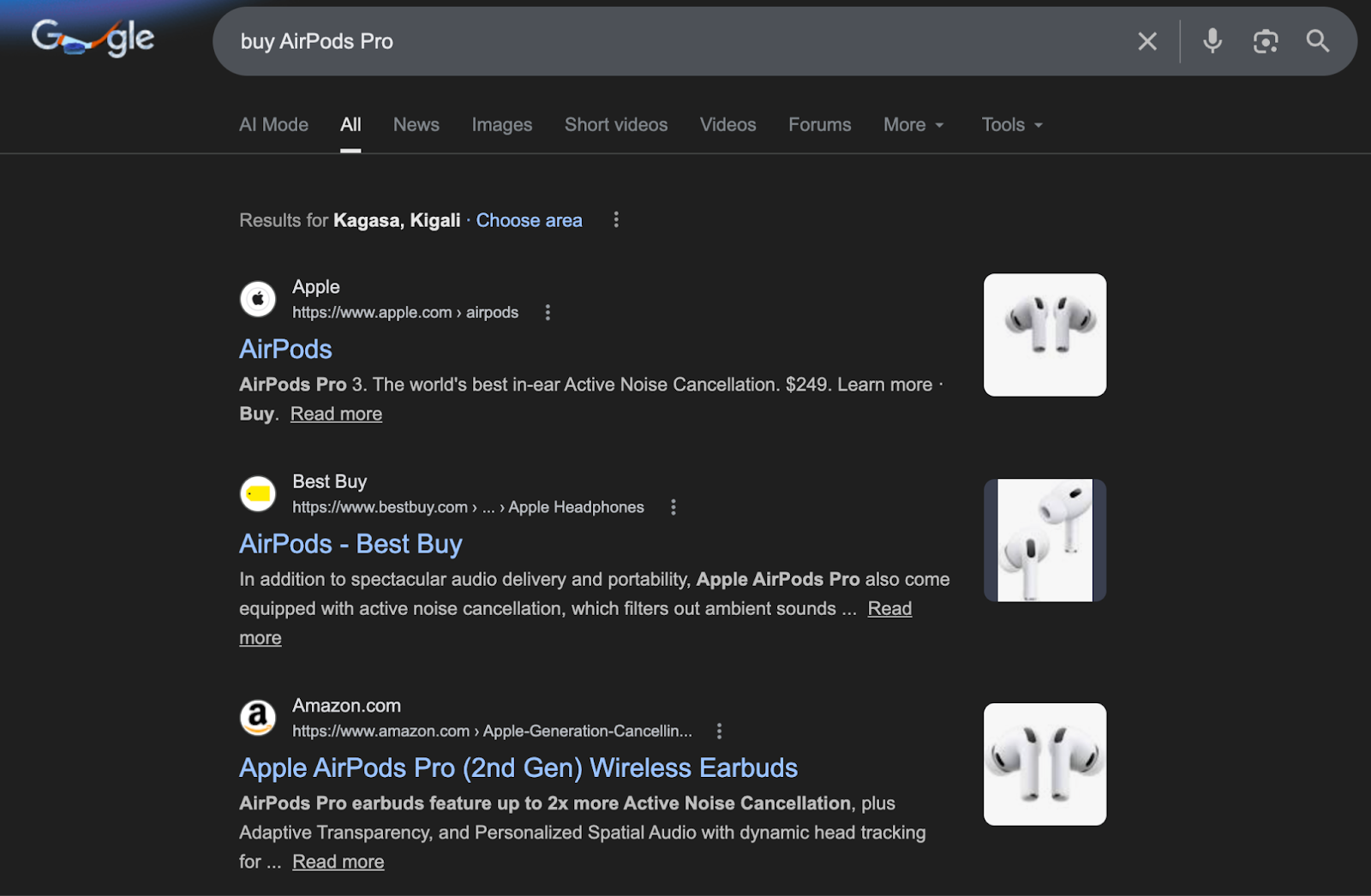
Task: Click the AirPods Pro thumbnail on the Amazon result
Action: point(1045,764)
